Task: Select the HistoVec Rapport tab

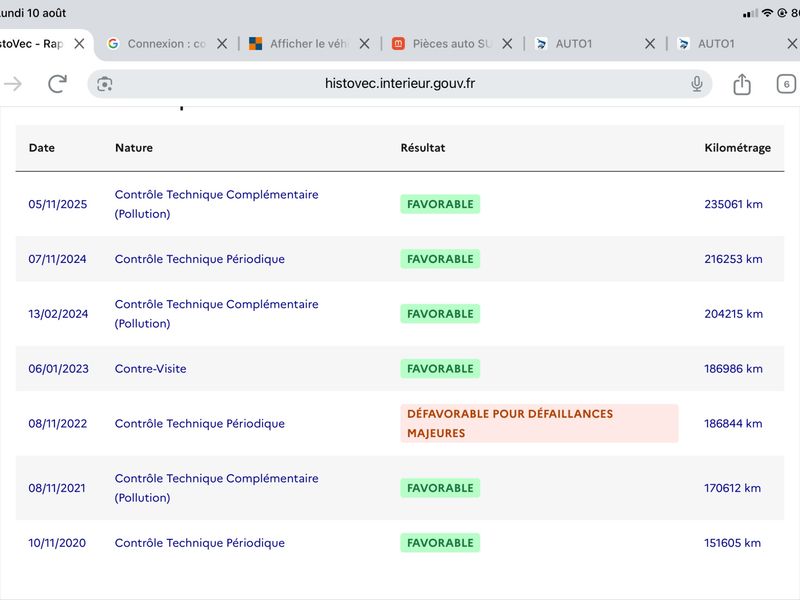Action: 32,44
